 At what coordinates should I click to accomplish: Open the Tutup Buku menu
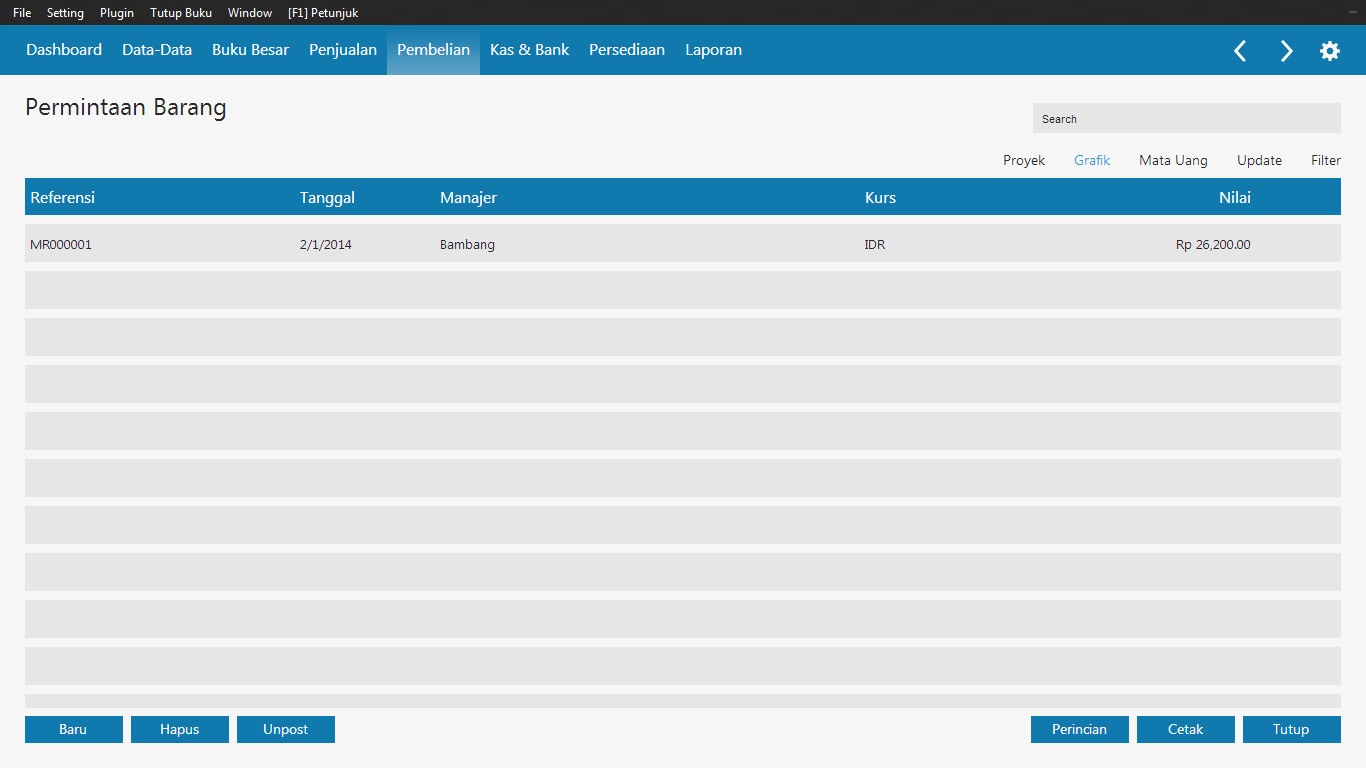pos(181,13)
